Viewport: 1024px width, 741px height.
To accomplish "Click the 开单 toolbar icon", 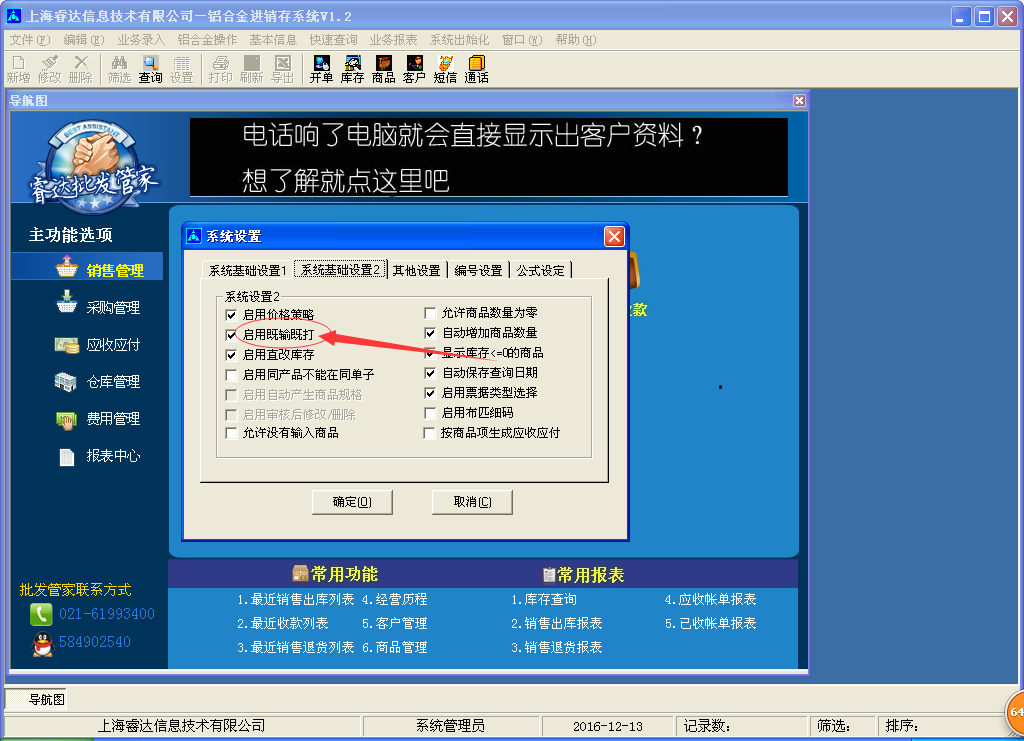I will point(321,69).
